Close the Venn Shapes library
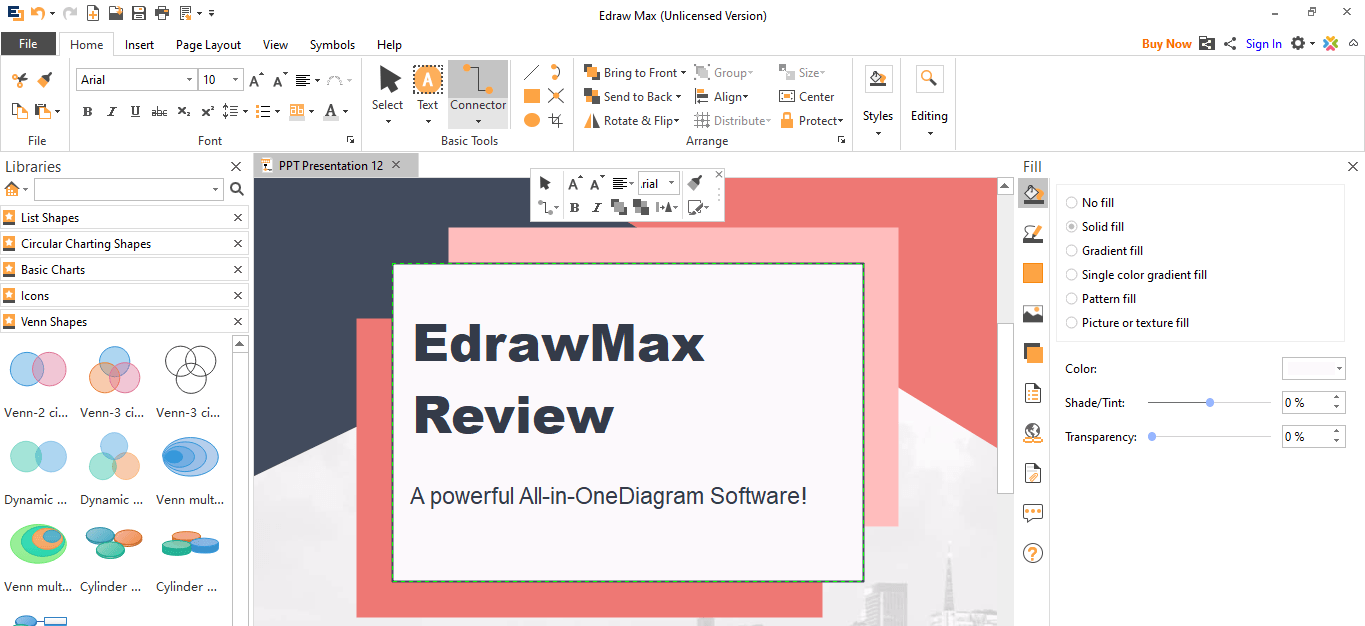Image resolution: width=1365 pixels, height=626 pixels. [x=238, y=322]
